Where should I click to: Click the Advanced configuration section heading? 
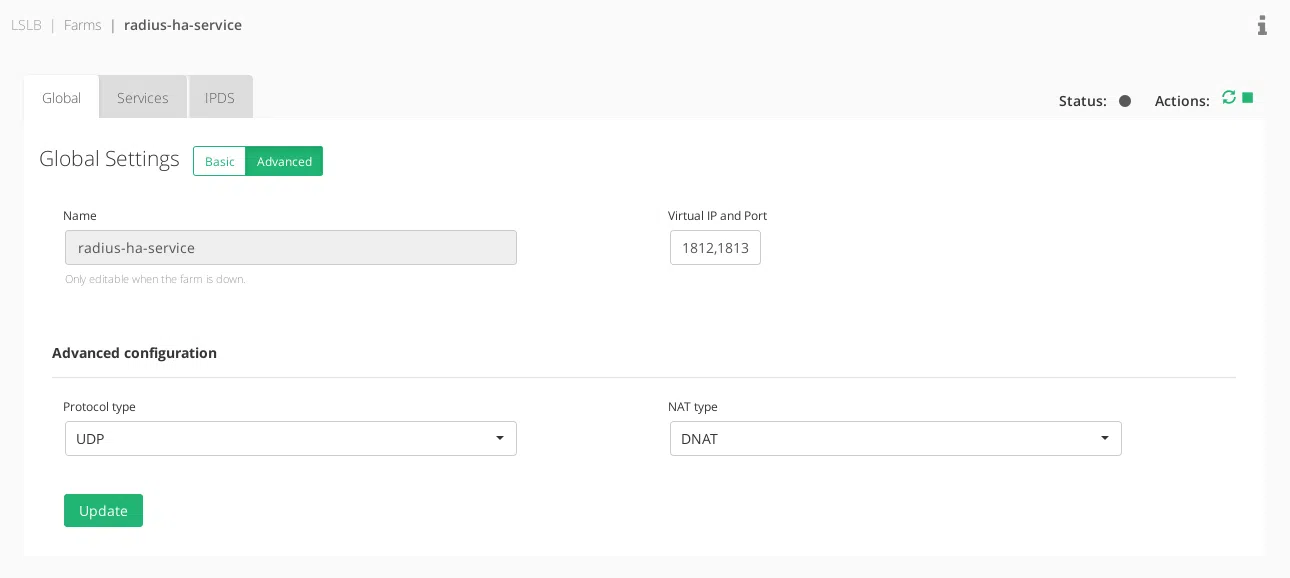coord(134,353)
